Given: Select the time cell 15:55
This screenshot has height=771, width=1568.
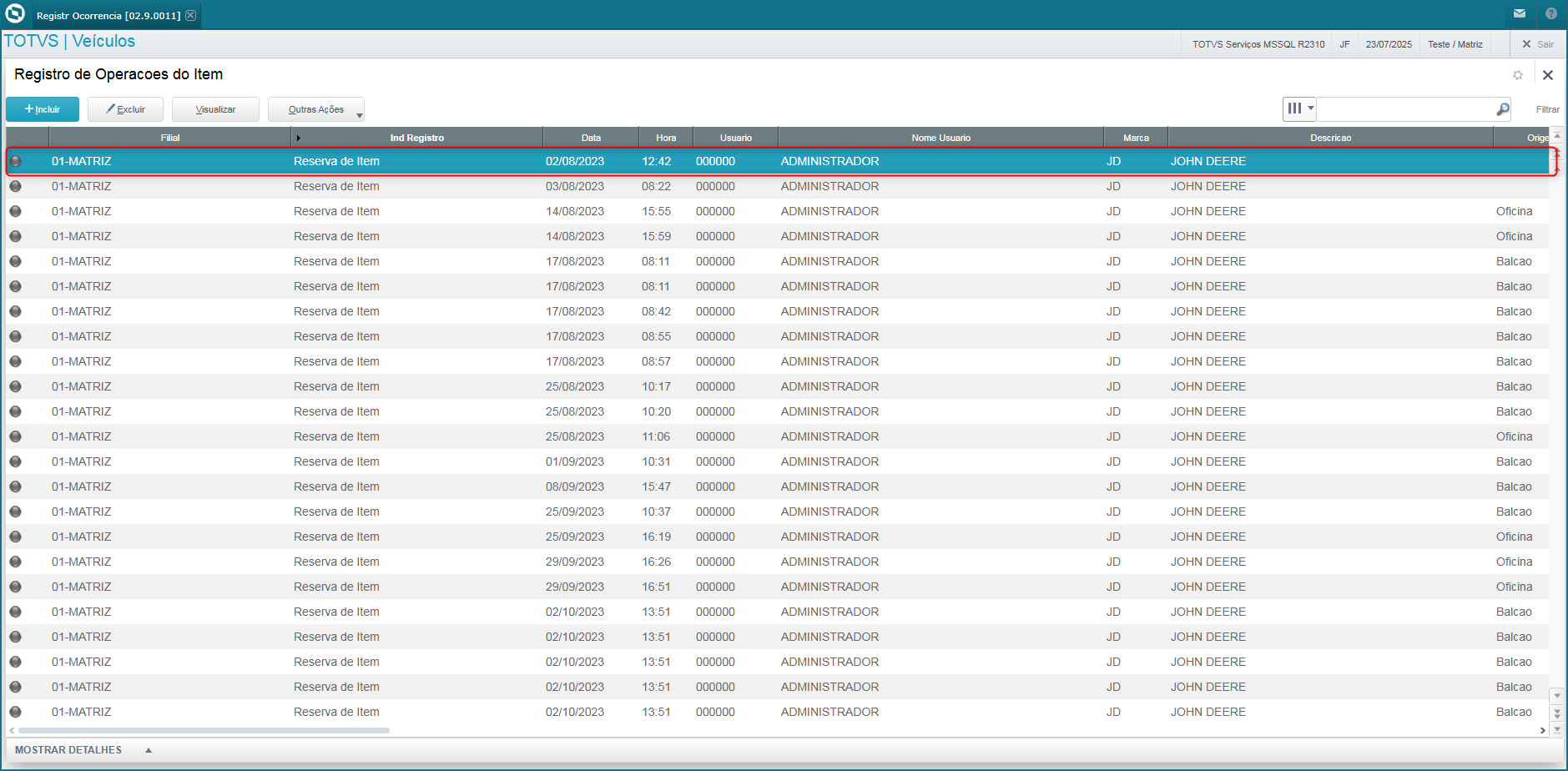Looking at the screenshot, I should tap(656, 211).
